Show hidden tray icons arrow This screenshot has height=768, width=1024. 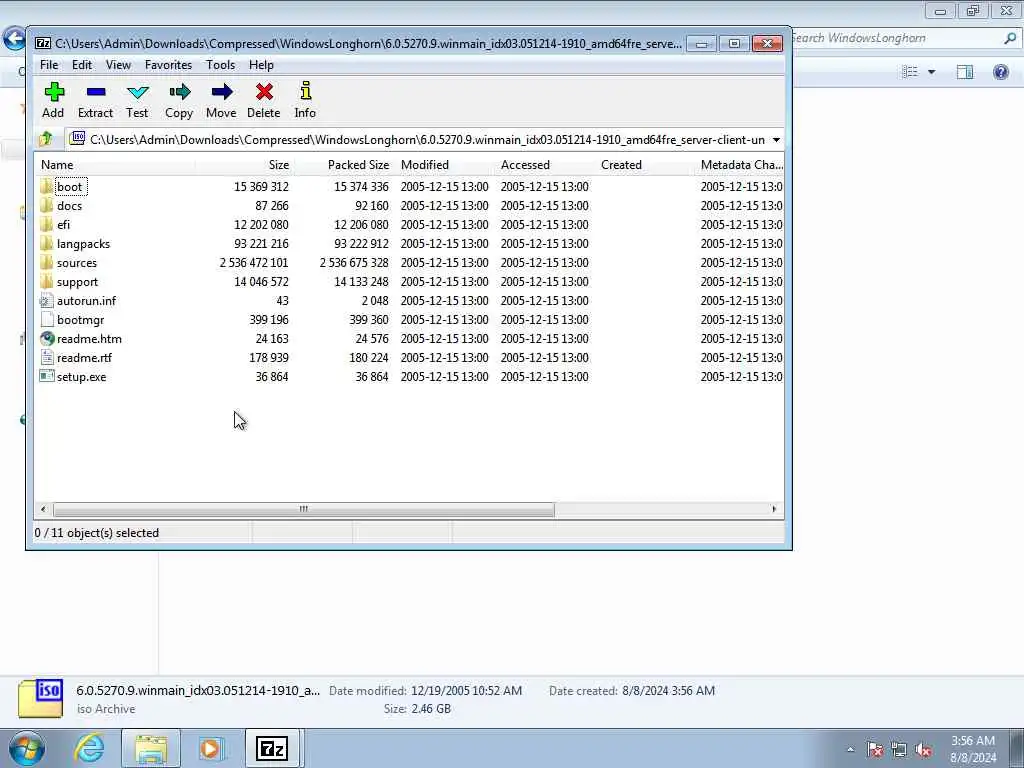(x=850, y=750)
